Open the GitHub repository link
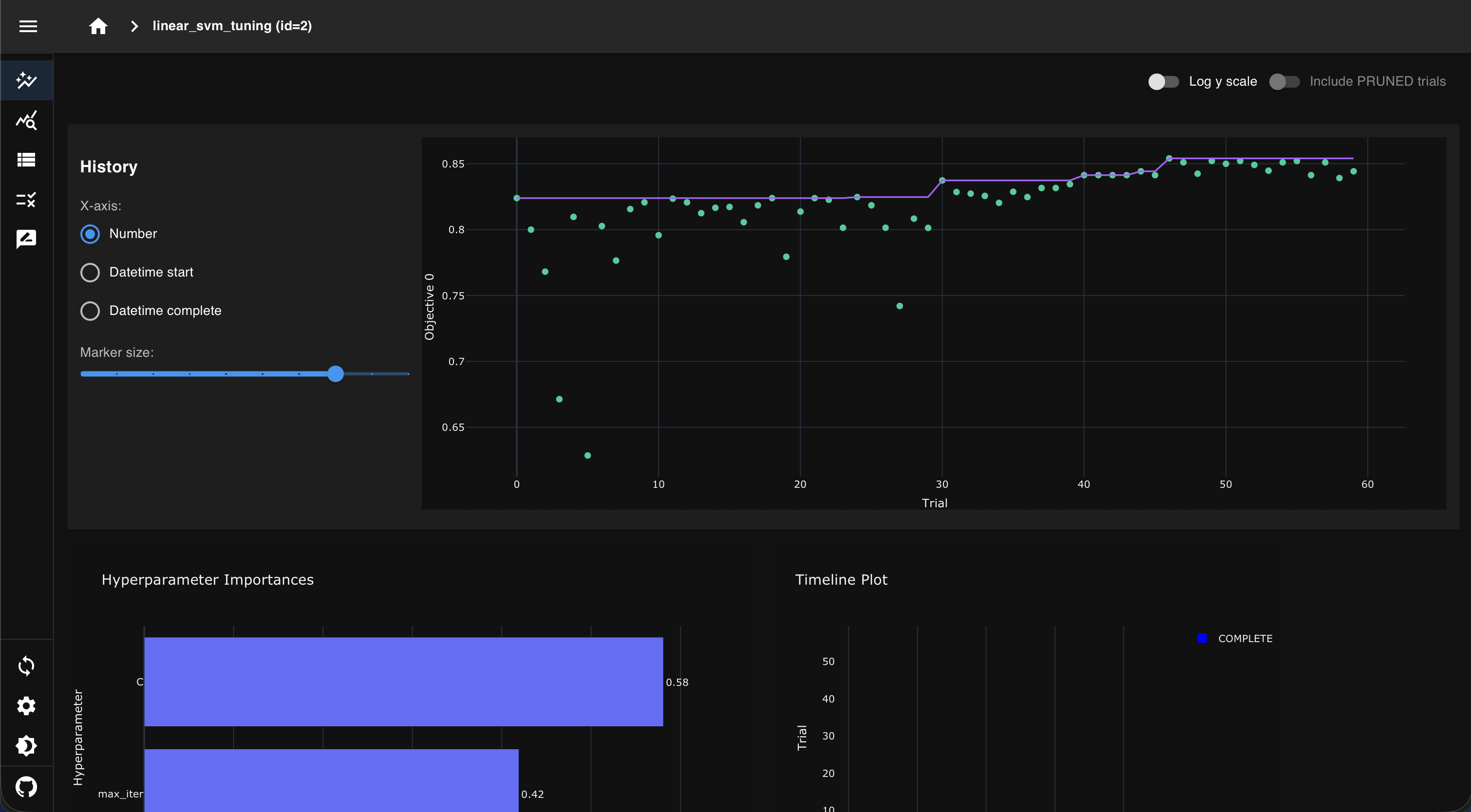This screenshot has width=1471, height=812. 26,787
